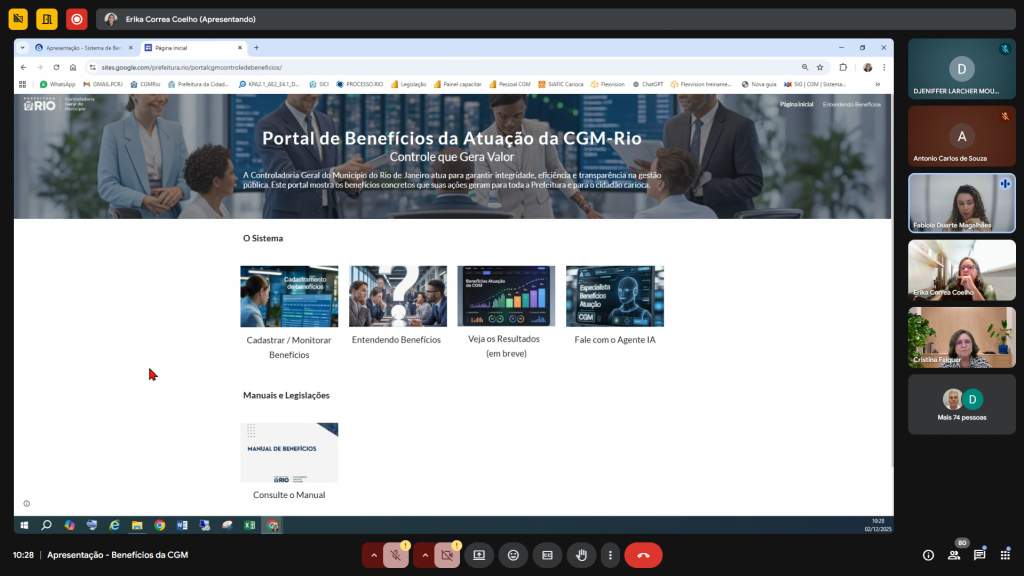Toggle the disabled camera button
Viewport: 1024px width, 576px height.
coord(447,555)
